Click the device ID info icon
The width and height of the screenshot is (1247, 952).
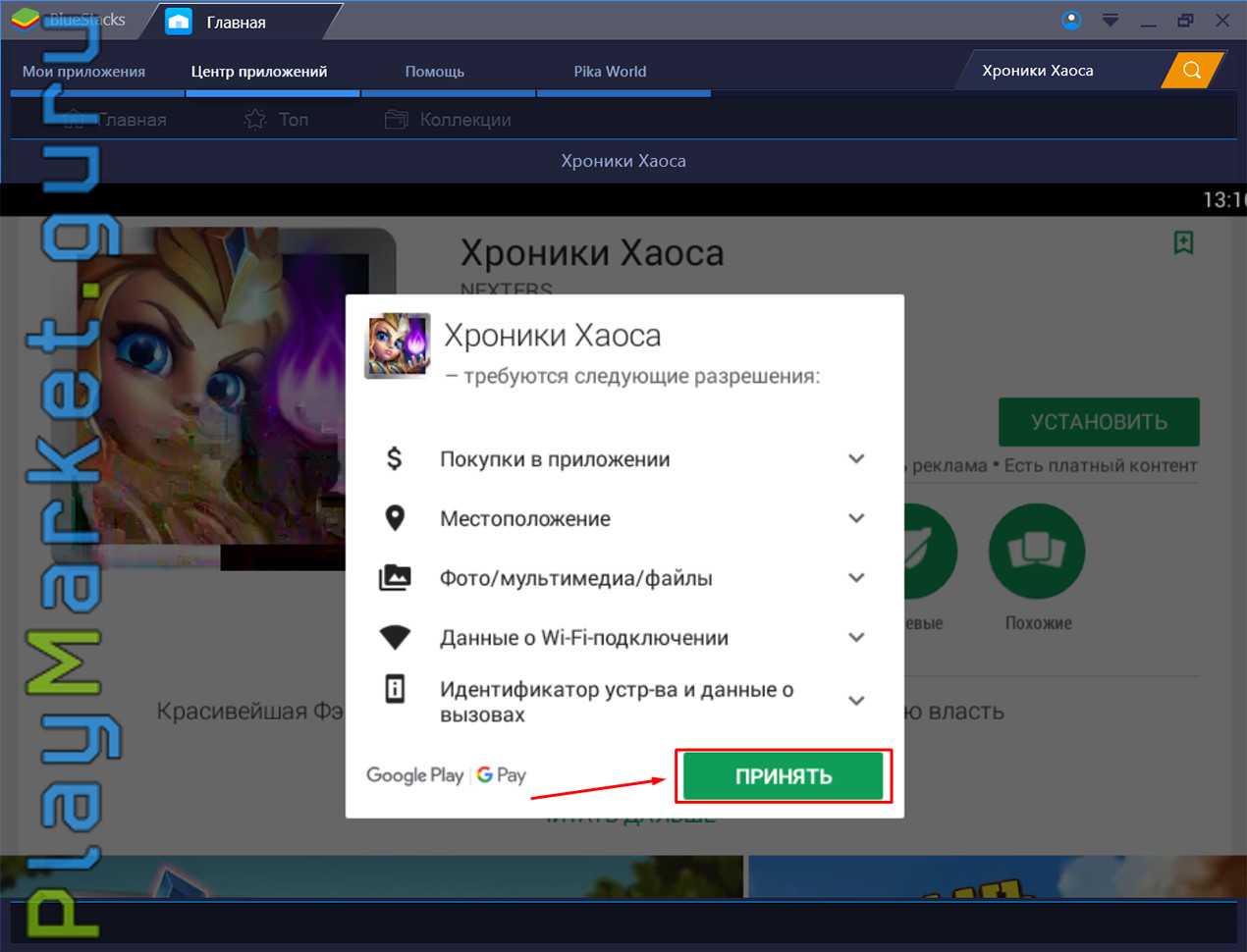coord(395,689)
